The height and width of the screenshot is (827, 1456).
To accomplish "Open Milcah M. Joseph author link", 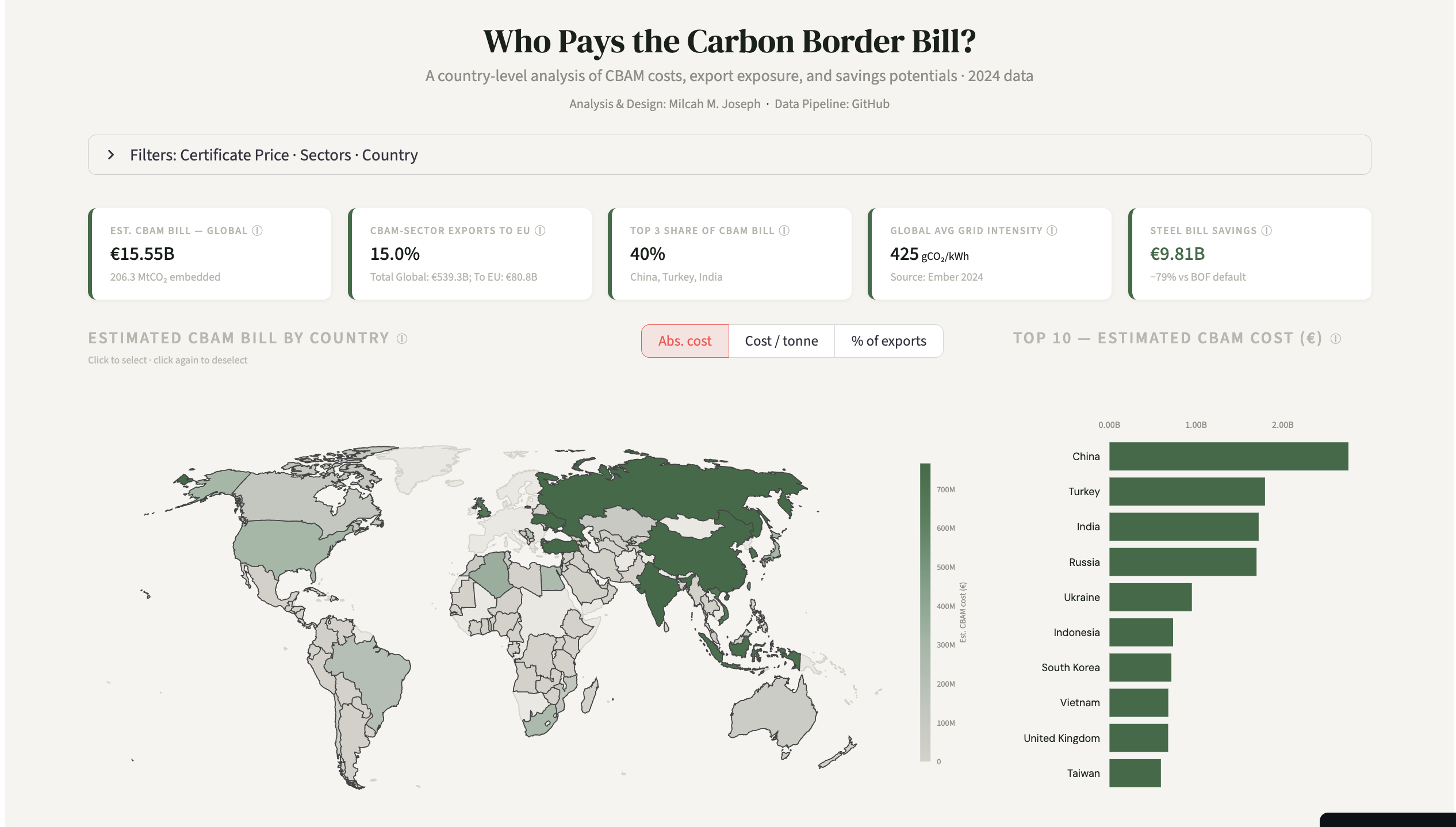I will [x=714, y=104].
